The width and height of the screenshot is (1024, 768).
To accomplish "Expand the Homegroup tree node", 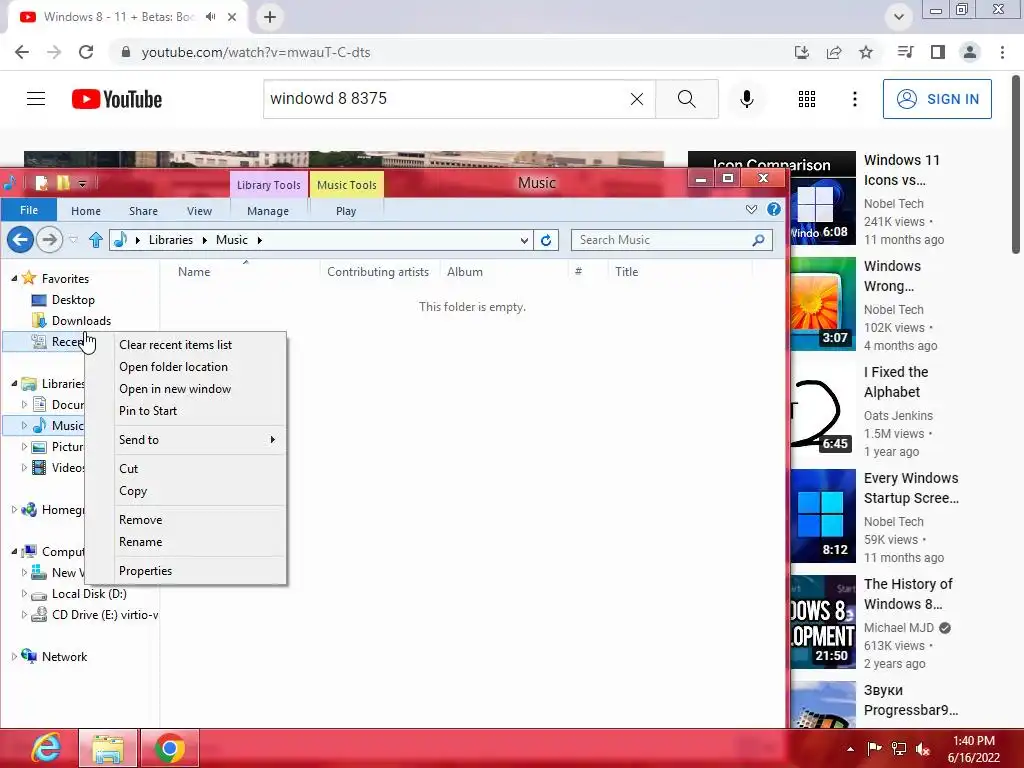I will (14, 509).
